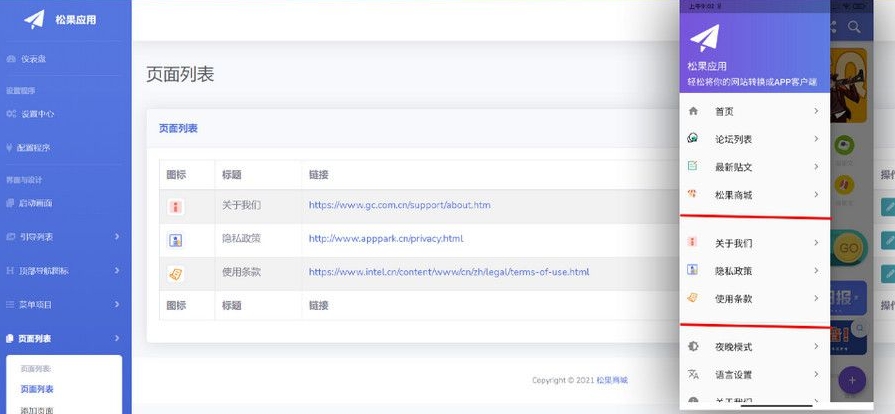Select the 关于我们 row icon in table
Viewport: 895px width, 414px height.
[175, 207]
